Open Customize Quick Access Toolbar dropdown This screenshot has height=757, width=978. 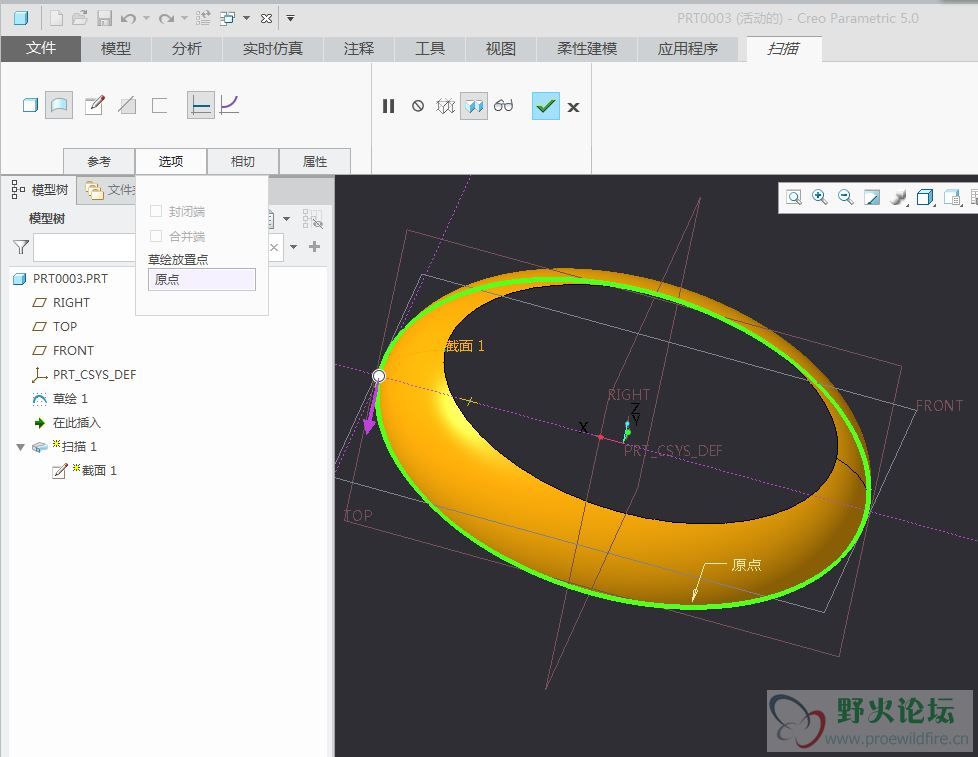point(290,19)
